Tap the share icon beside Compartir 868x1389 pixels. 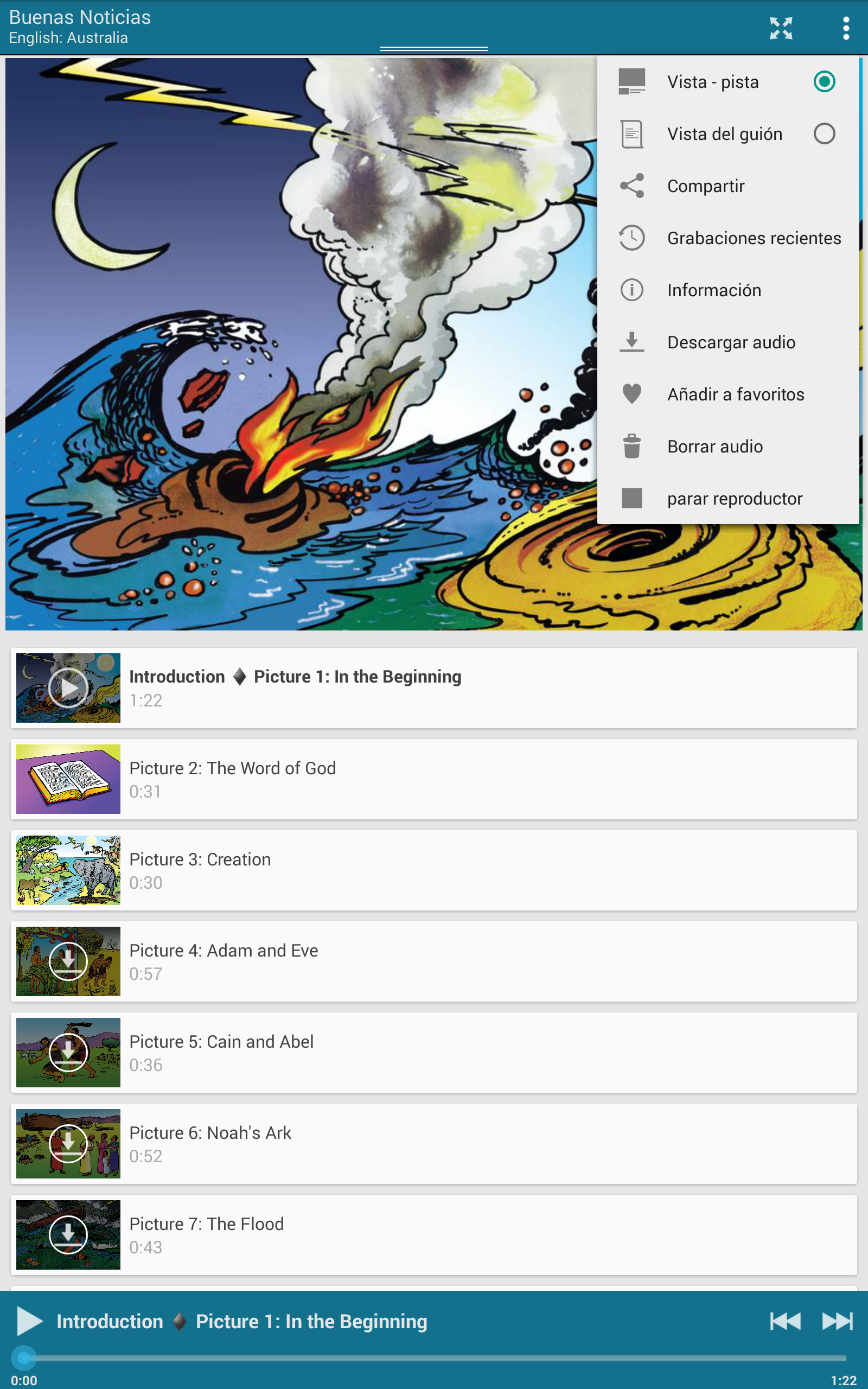coord(631,186)
